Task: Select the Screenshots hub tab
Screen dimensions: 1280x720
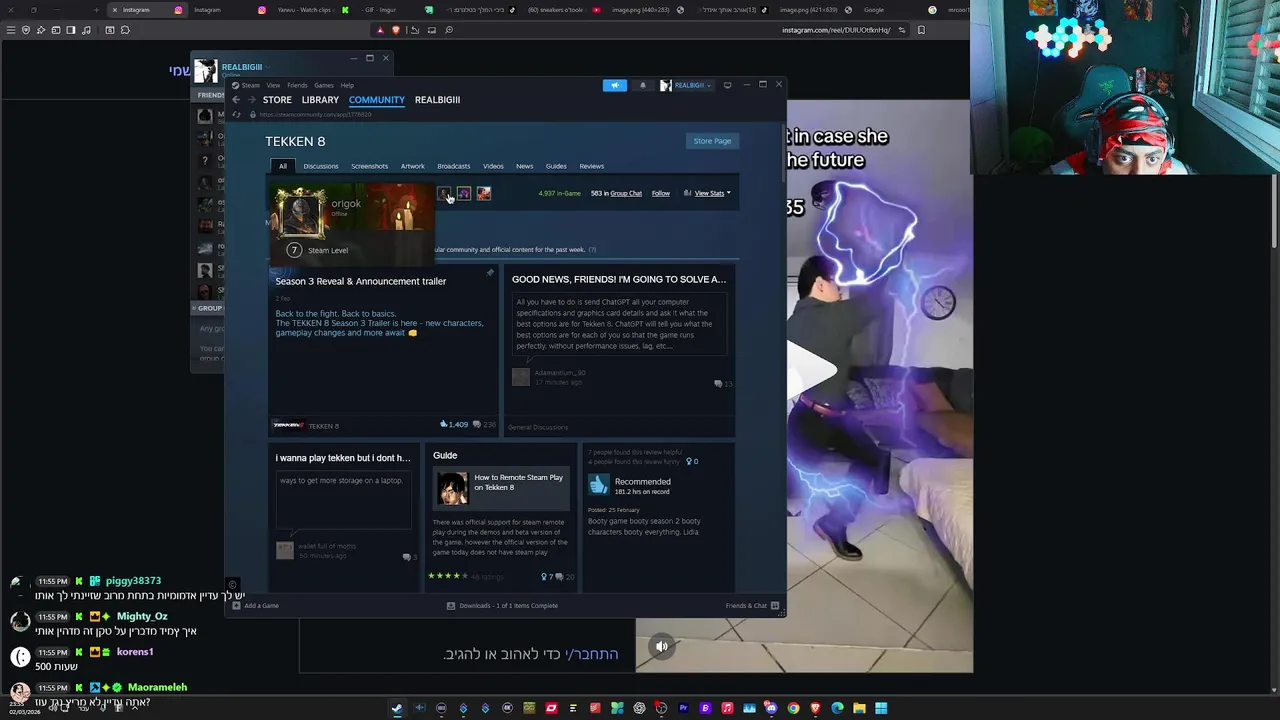Action: (x=369, y=166)
